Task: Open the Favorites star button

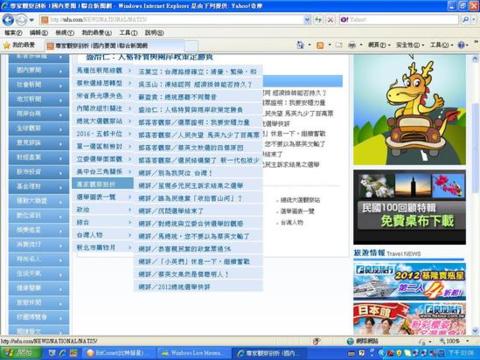Action: (19, 45)
